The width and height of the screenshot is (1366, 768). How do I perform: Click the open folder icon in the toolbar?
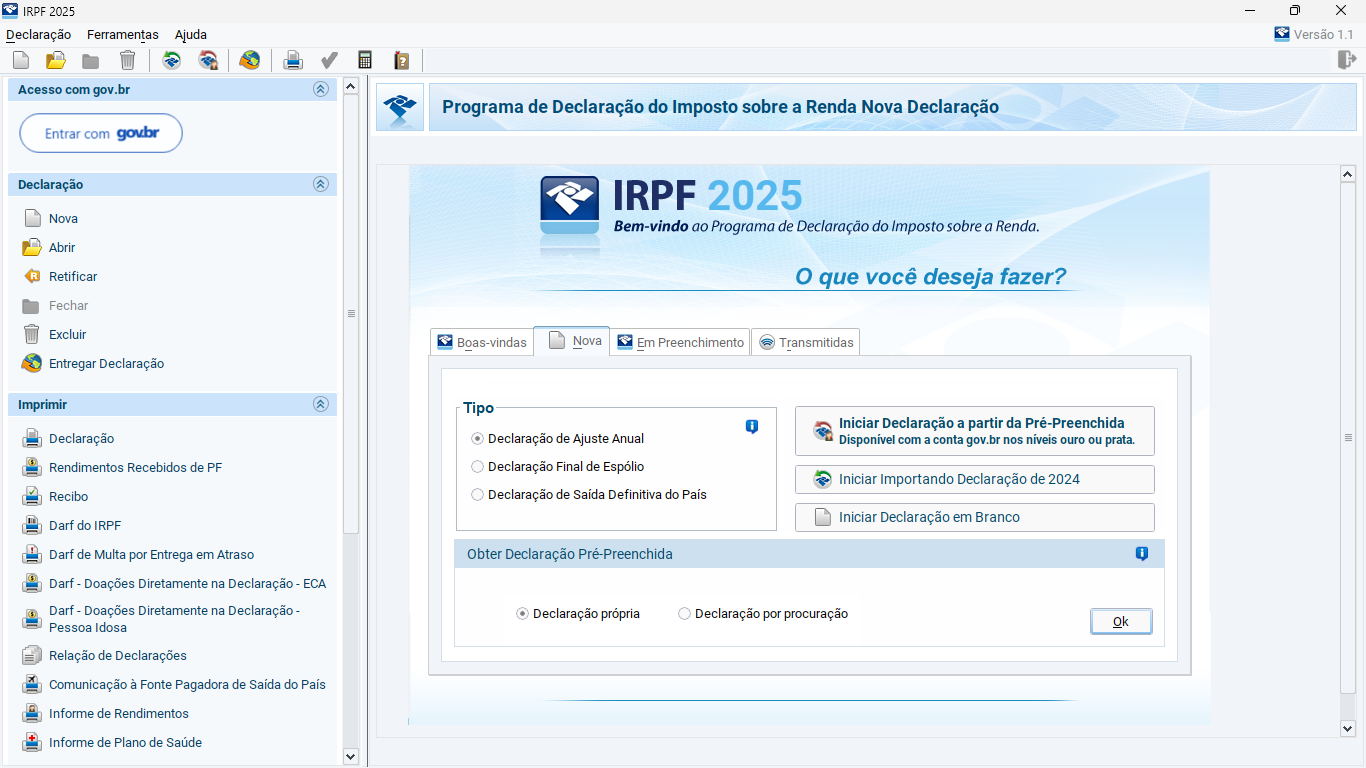56,60
